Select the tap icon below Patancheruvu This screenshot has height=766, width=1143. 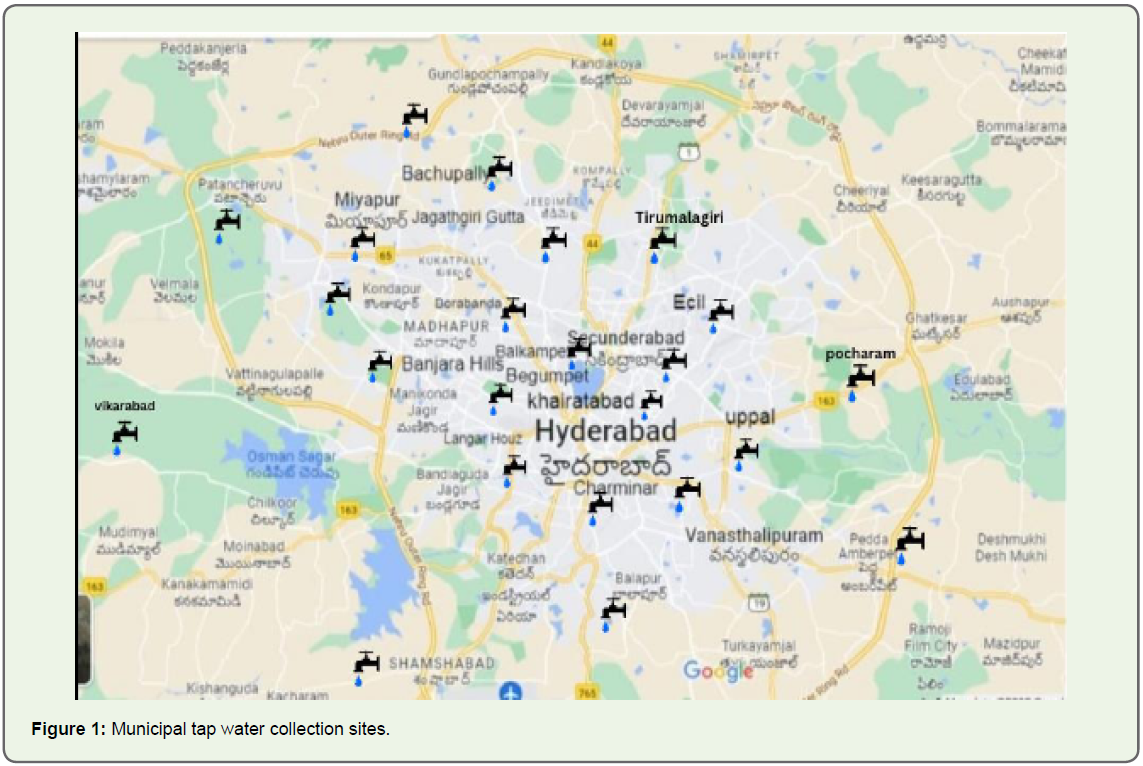[227, 224]
